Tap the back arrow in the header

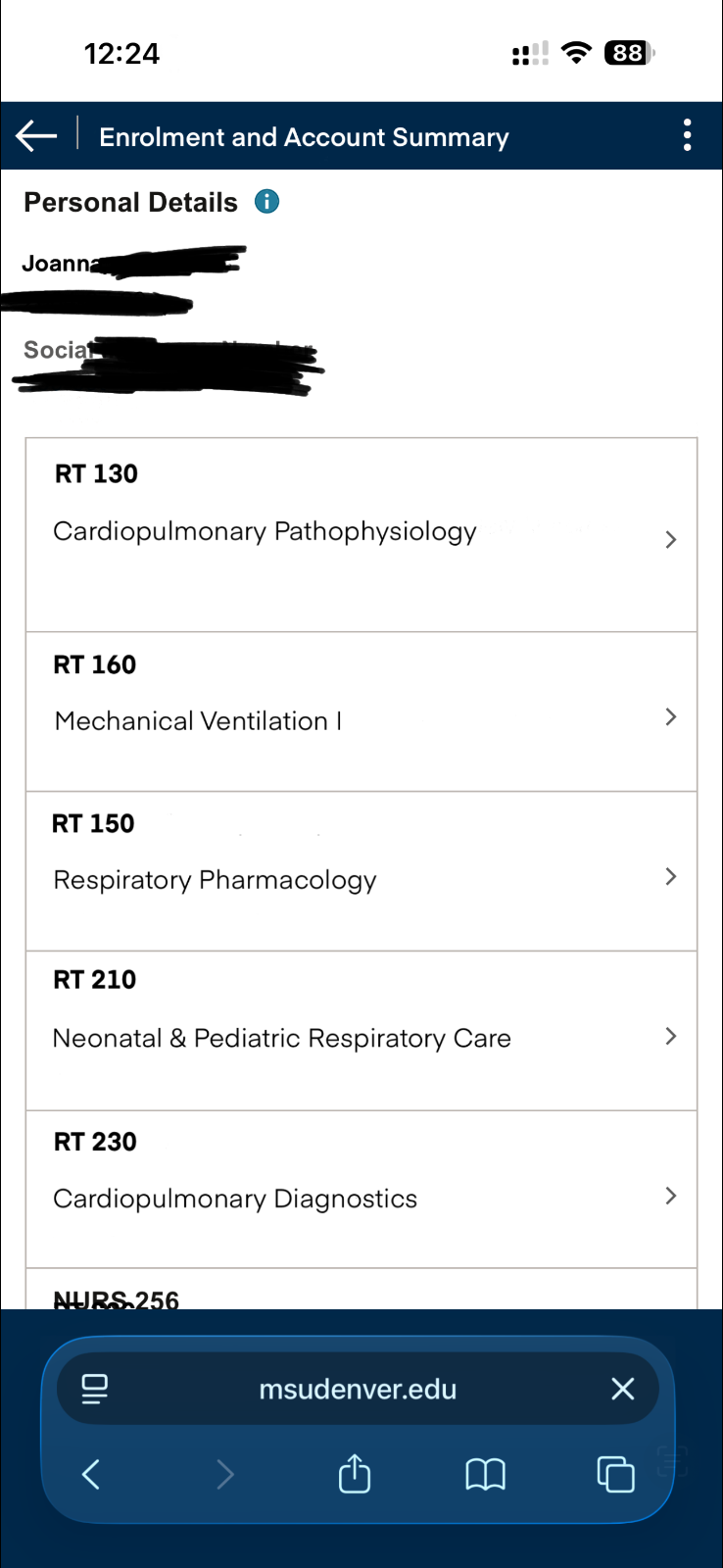point(36,136)
